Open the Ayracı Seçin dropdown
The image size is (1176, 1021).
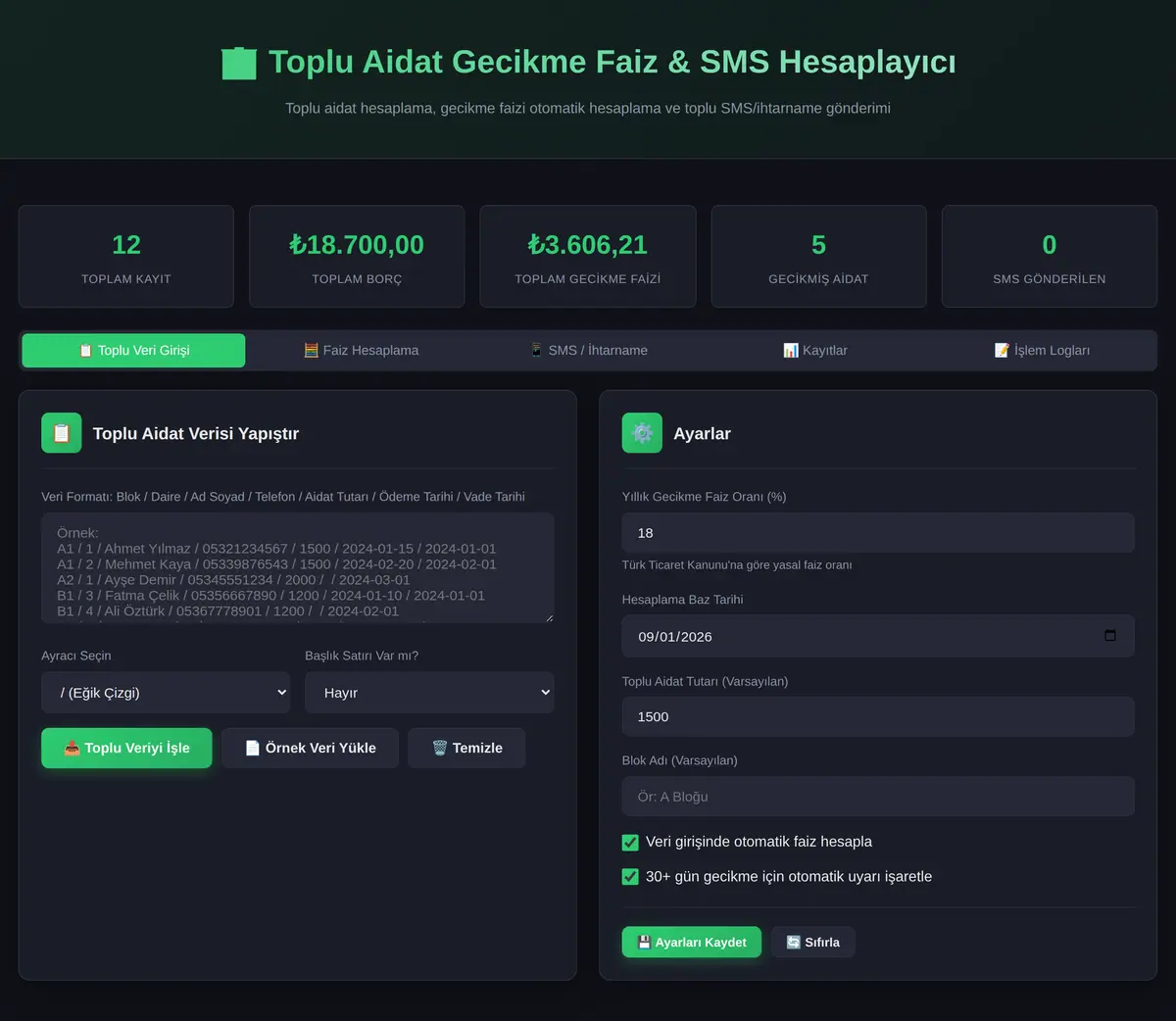(166, 693)
